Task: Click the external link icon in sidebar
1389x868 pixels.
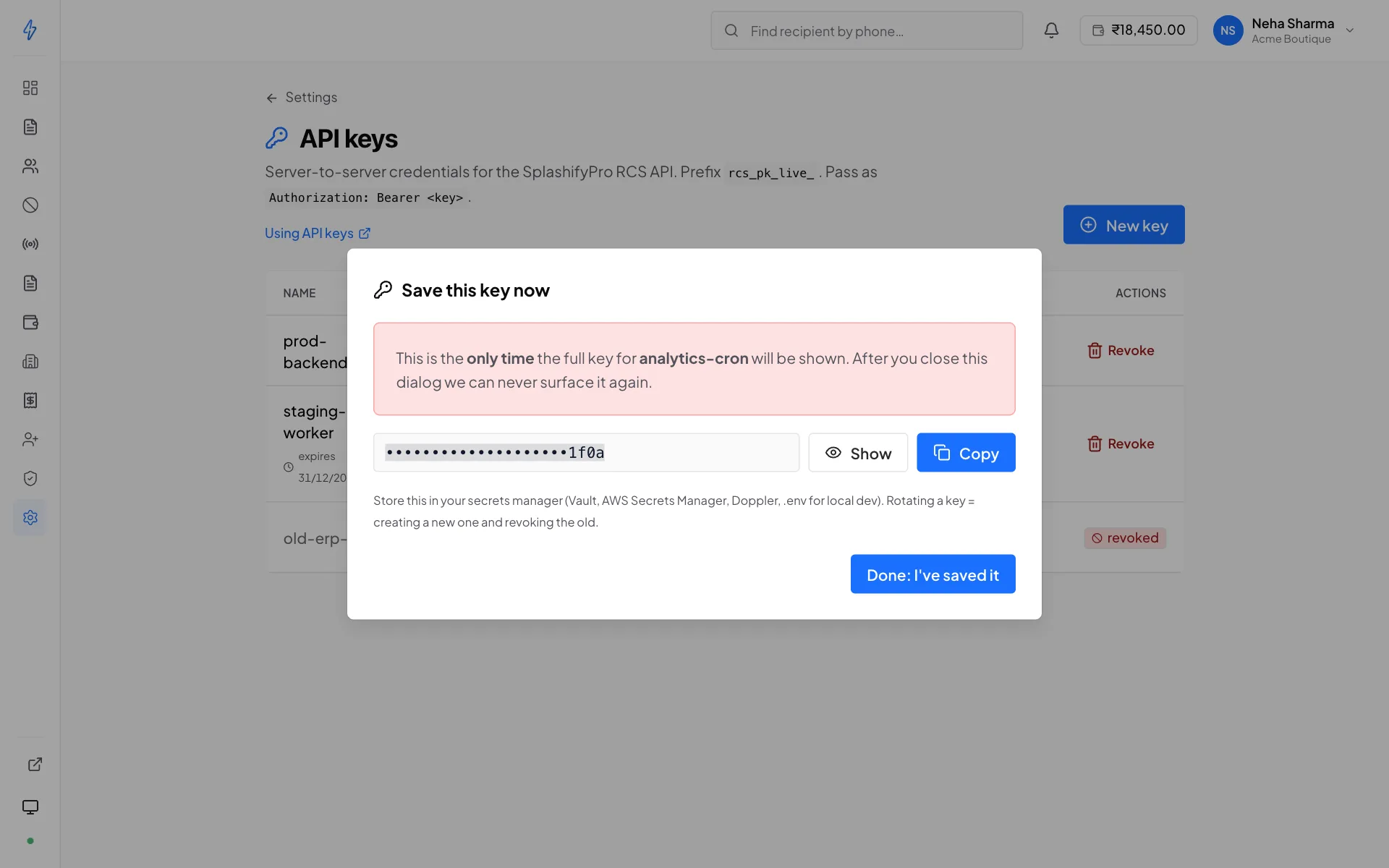Action: coord(34,765)
